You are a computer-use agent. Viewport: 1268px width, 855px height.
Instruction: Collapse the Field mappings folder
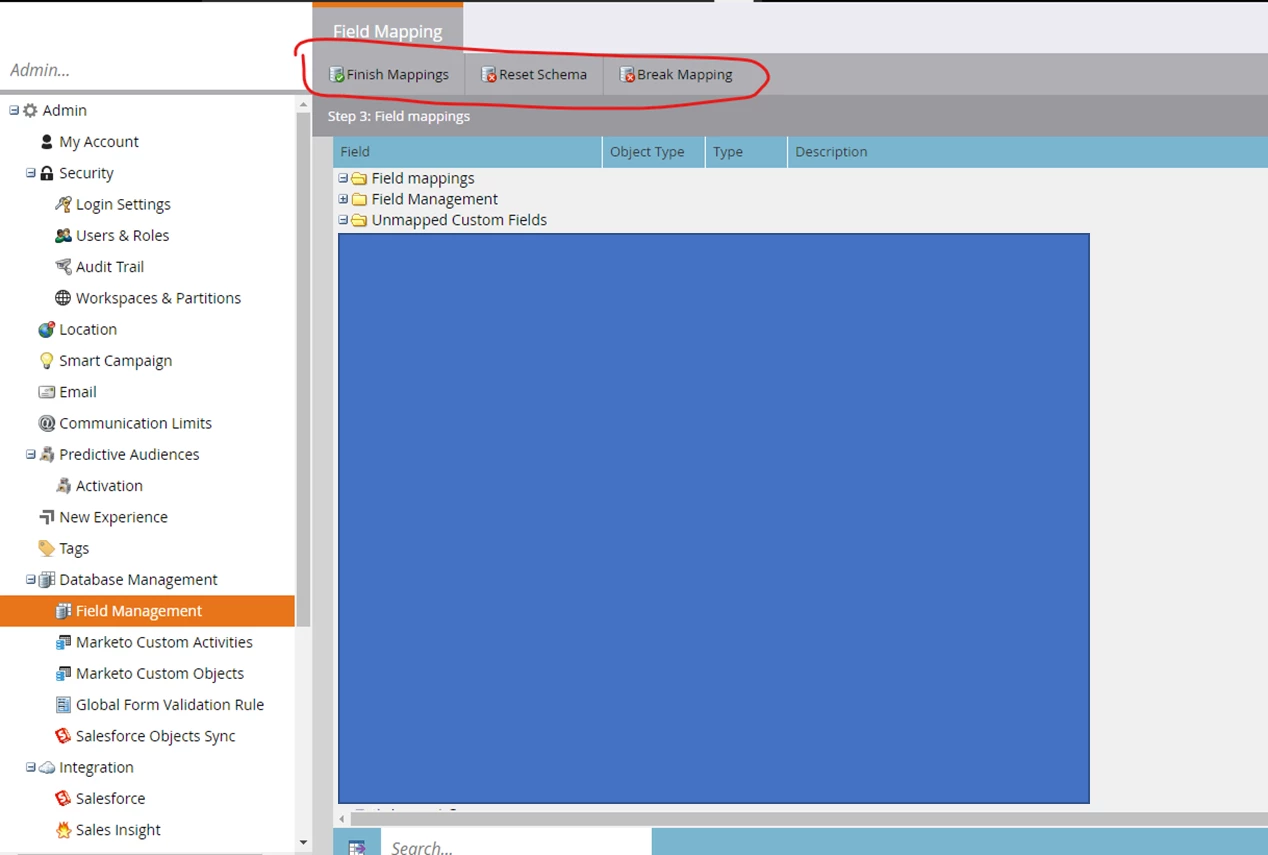tap(343, 178)
